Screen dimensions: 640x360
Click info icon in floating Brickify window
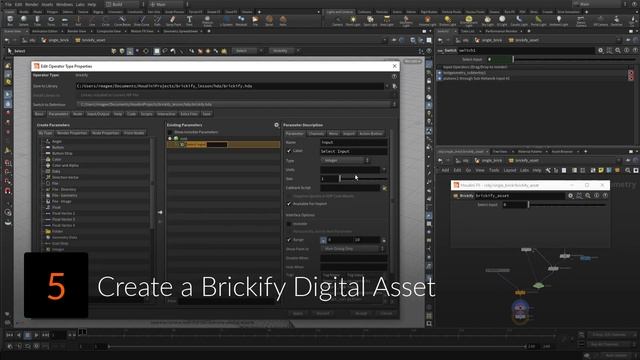[596, 196]
